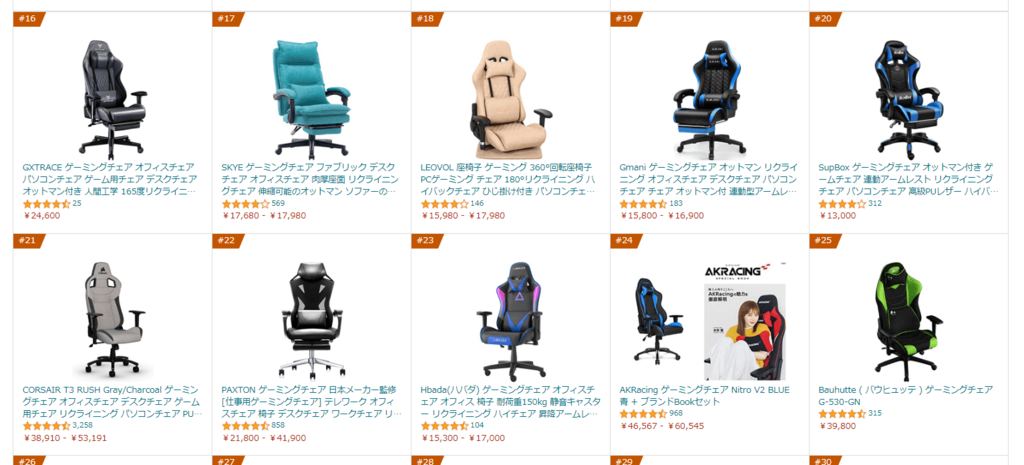Open the teal SKYE fabric chair image
Screen dimensions: 1024x465
(311, 99)
